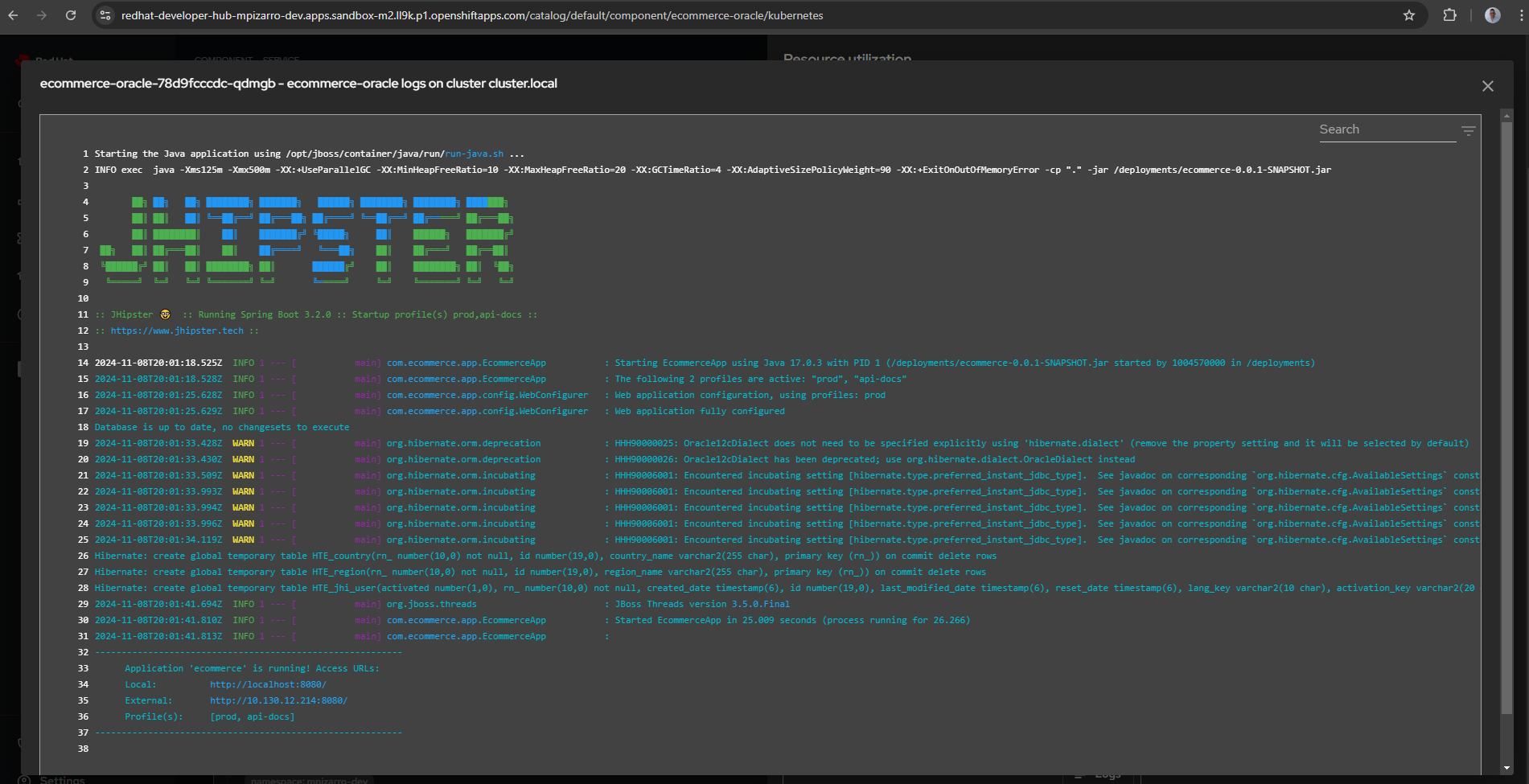Click the browser back arrow
The height and width of the screenshot is (784, 1529).
pos(13,14)
